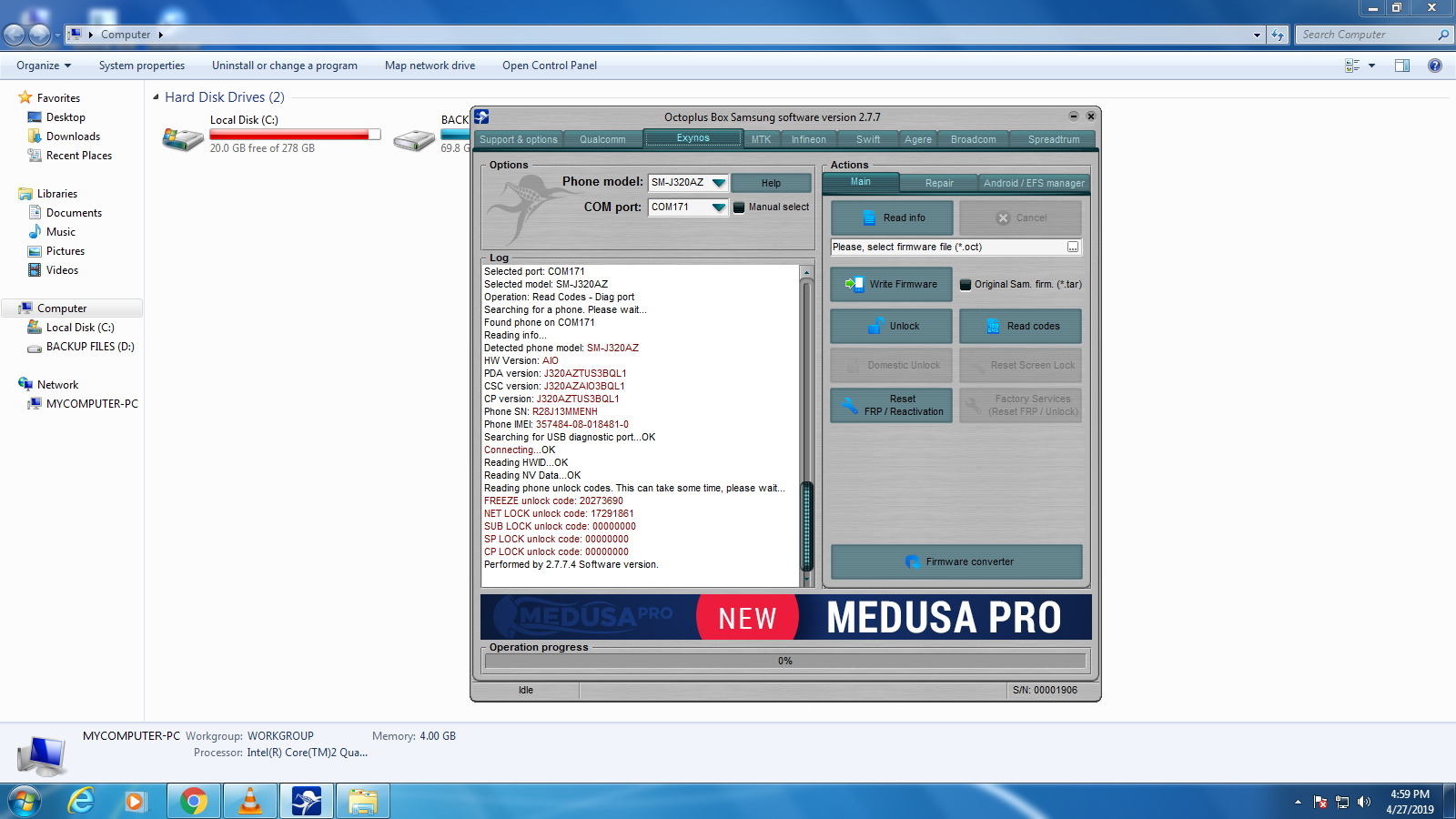Select MYCOMPUTER-PC under Network
This screenshot has height=819, width=1456.
pyautogui.click(x=92, y=404)
